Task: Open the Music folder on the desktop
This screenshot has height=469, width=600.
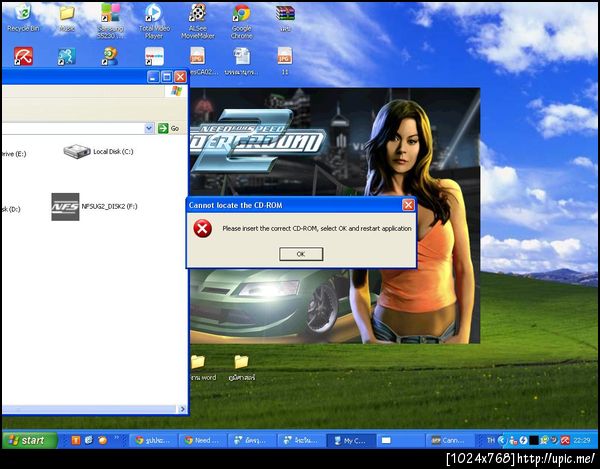Action: 67,18
